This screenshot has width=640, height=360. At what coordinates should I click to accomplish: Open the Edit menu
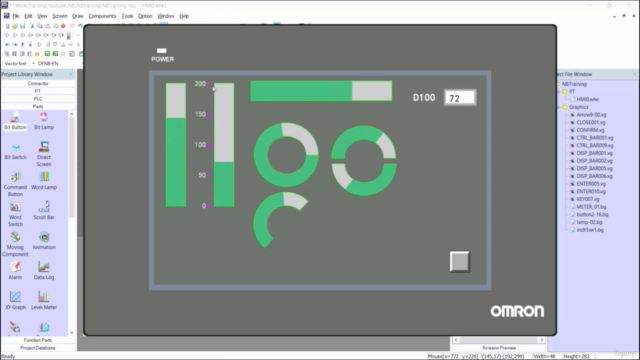click(x=28, y=16)
